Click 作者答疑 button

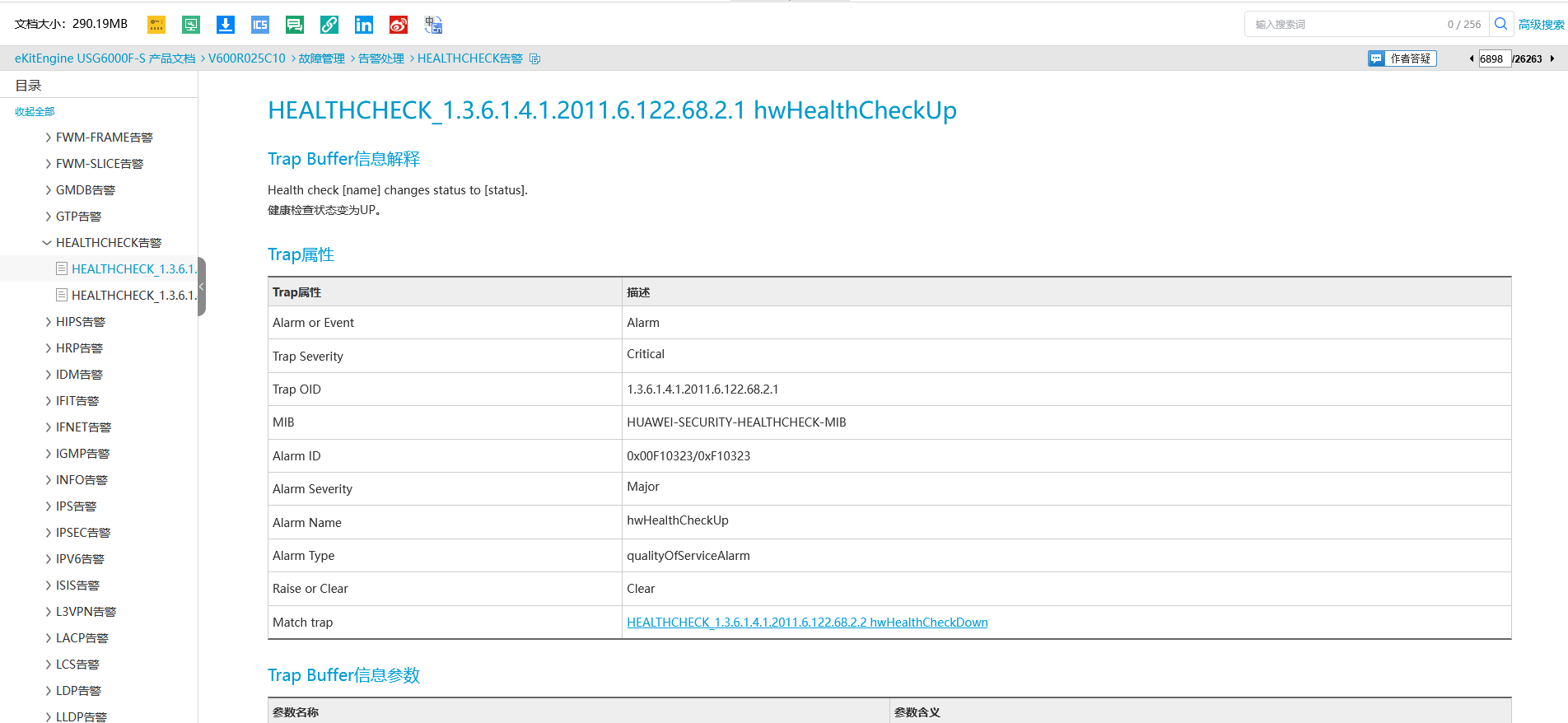(x=1402, y=58)
